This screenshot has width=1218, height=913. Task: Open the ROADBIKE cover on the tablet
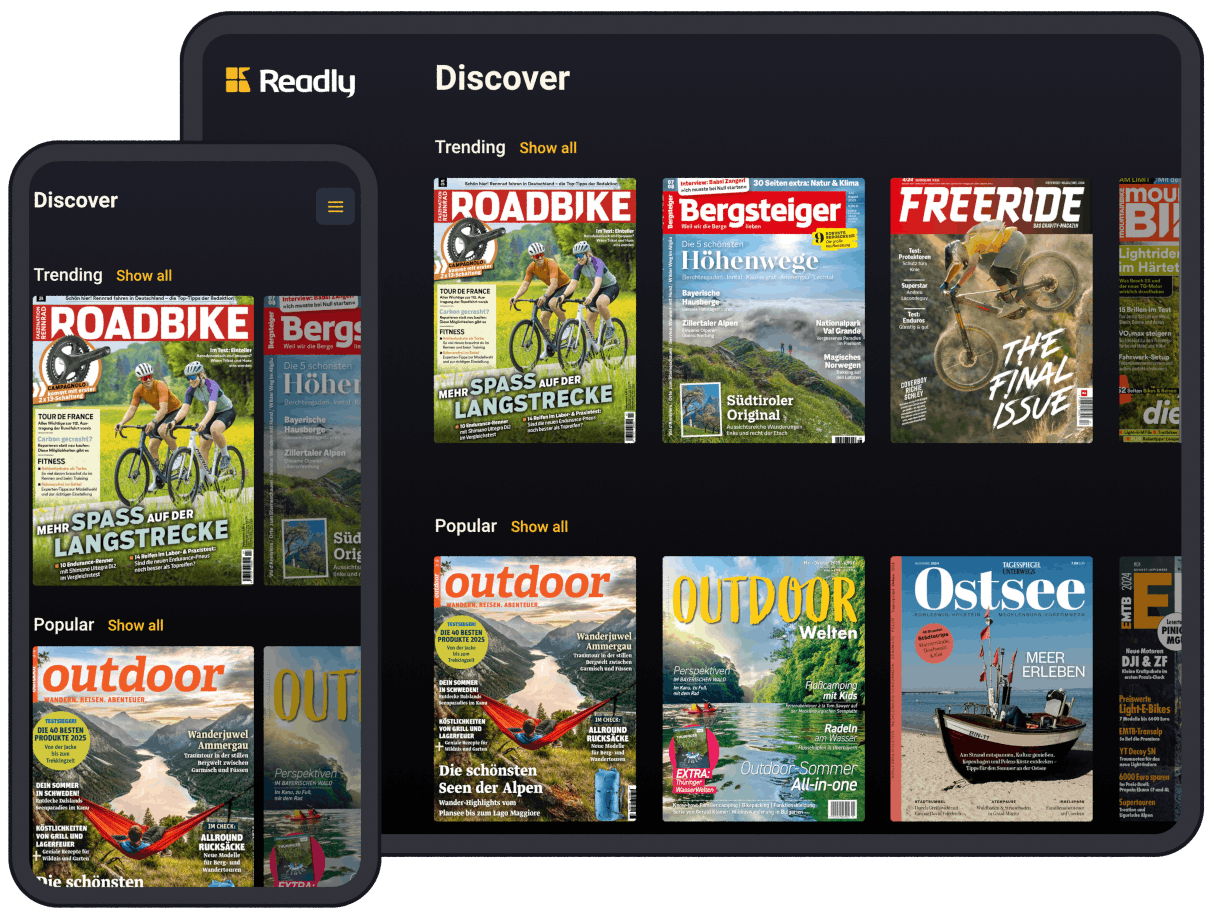535,311
